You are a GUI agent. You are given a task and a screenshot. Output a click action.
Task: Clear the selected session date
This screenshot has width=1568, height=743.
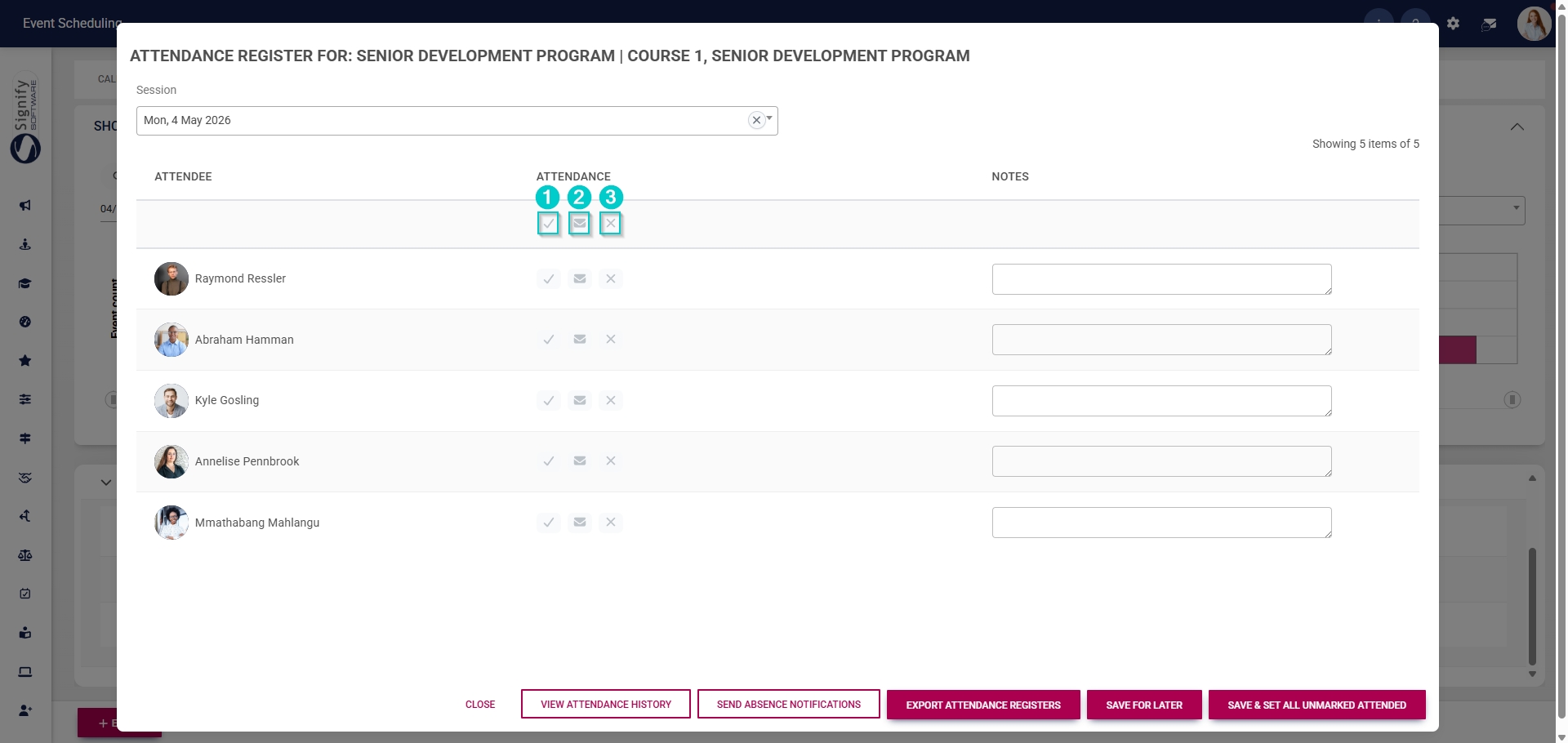click(756, 120)
